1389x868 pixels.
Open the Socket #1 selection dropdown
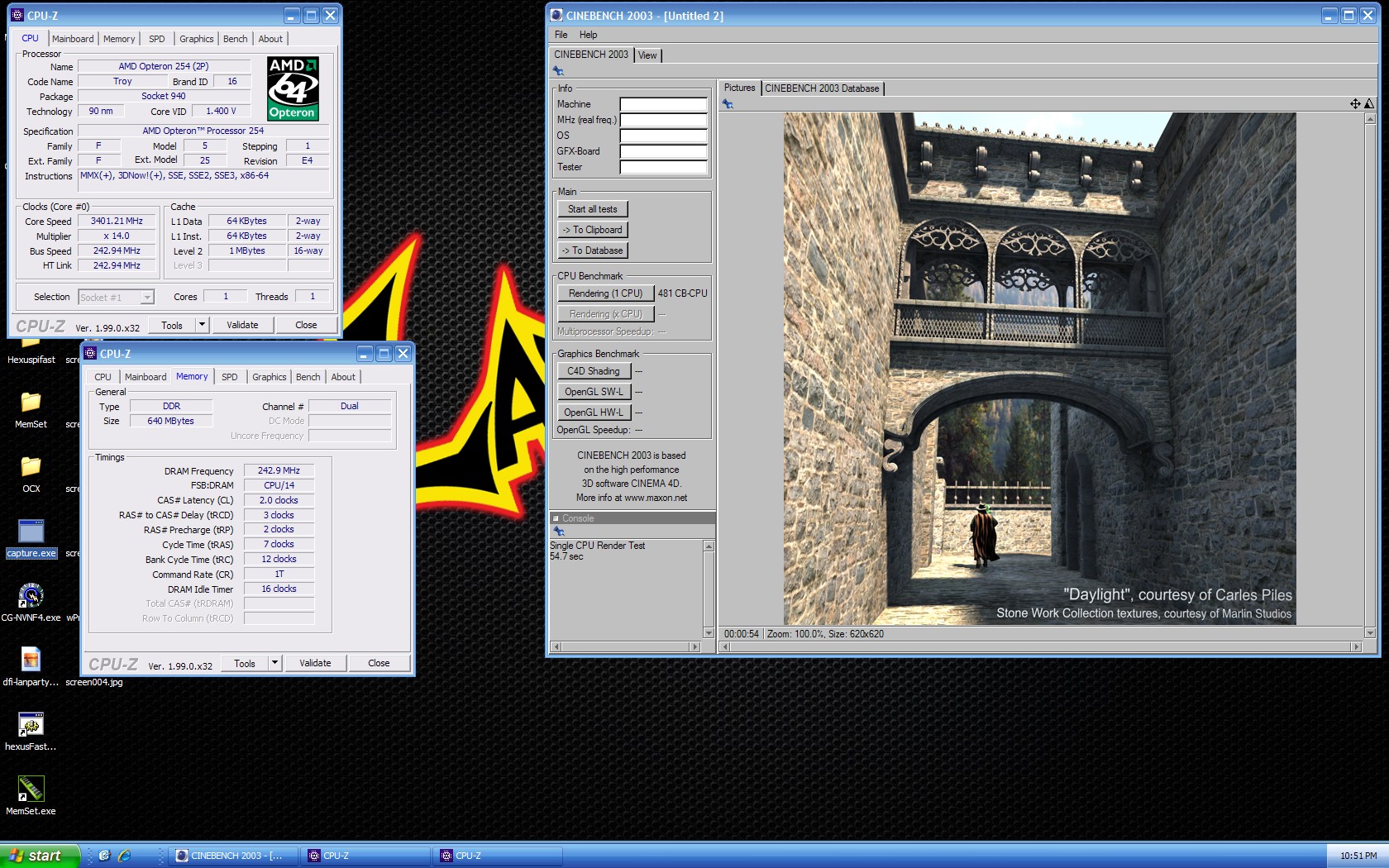coord(147,298)
